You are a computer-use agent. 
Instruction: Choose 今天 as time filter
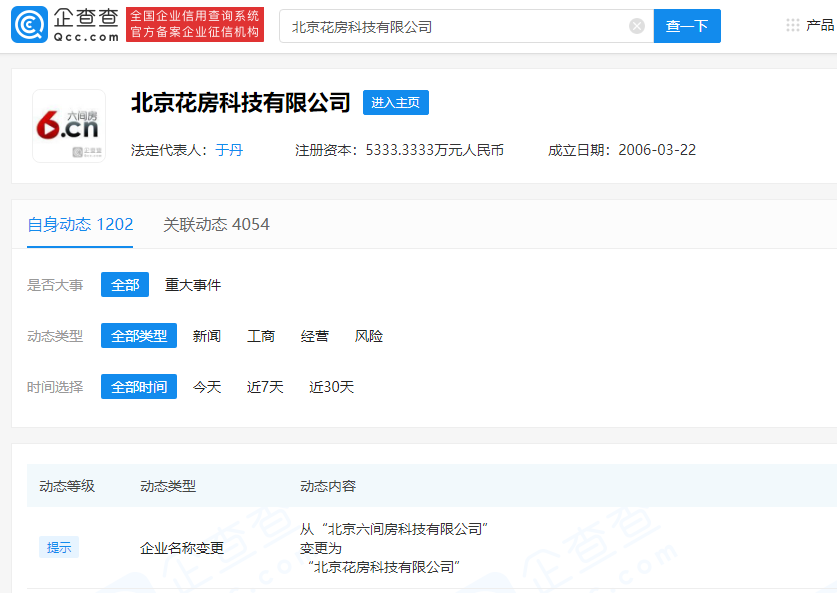(206, 386)
